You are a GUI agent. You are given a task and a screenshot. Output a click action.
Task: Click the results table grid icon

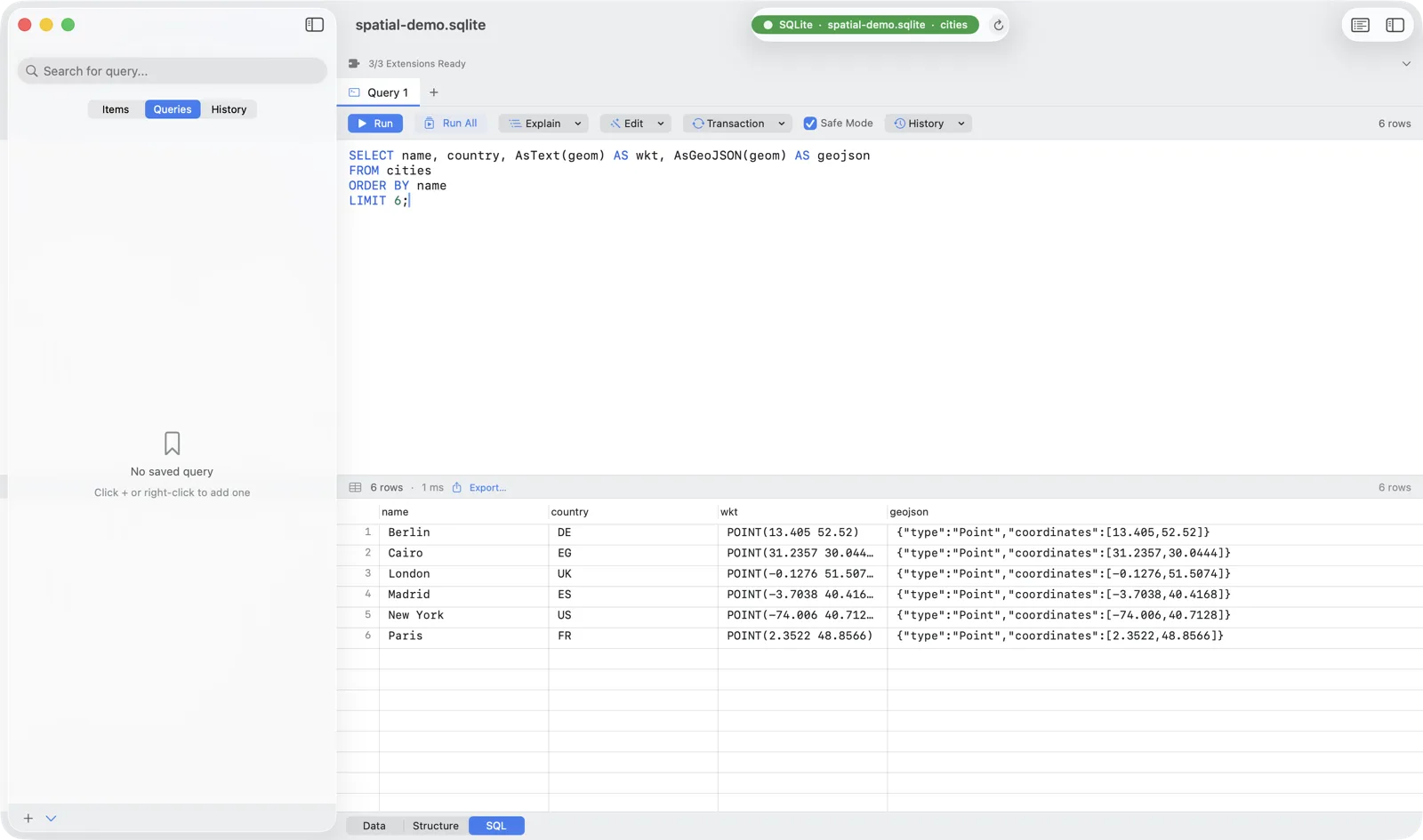click(355, 487)
